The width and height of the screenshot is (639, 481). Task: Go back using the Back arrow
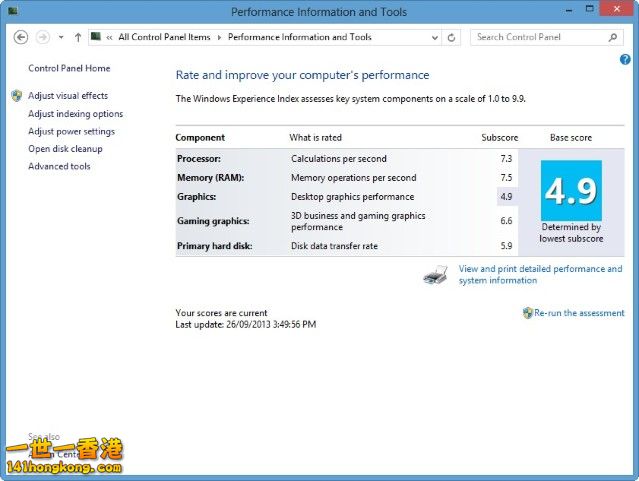click(21, 37)
